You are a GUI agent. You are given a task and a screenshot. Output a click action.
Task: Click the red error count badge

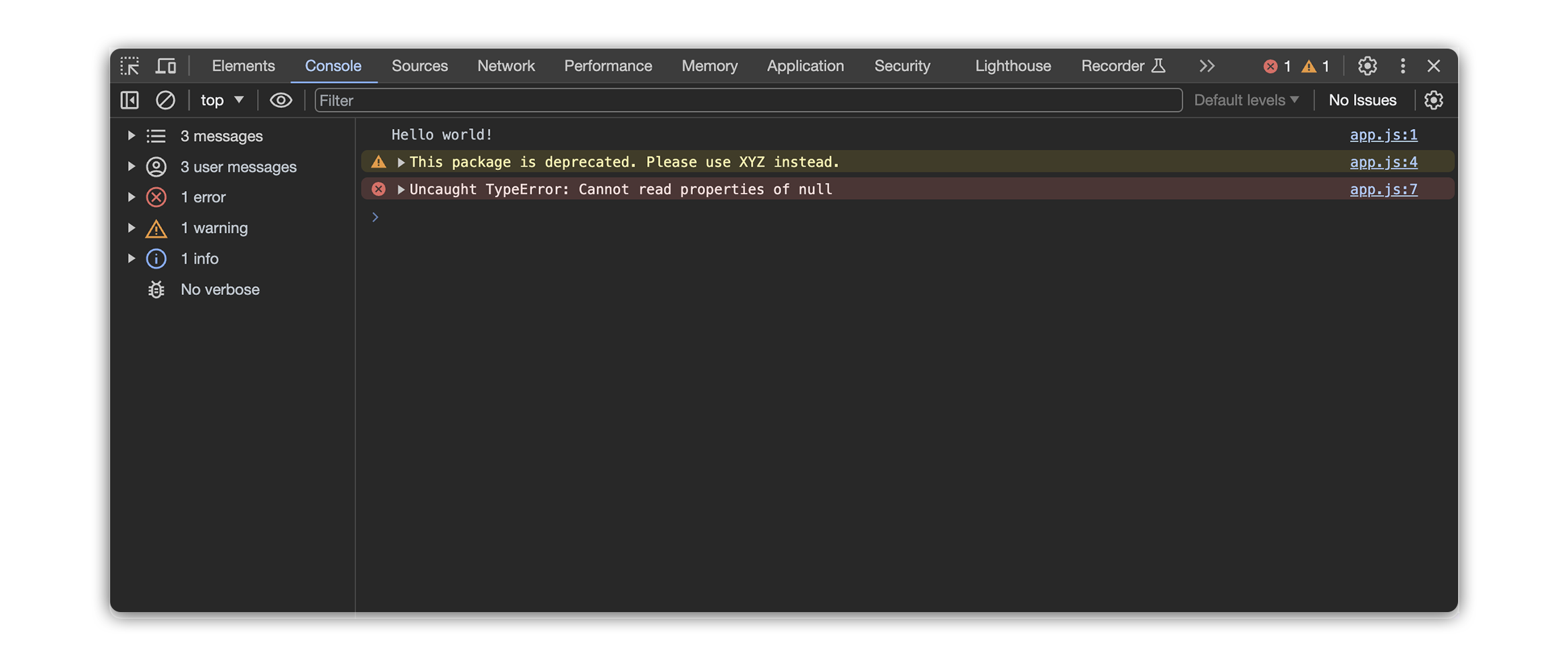pos(1277,66)
